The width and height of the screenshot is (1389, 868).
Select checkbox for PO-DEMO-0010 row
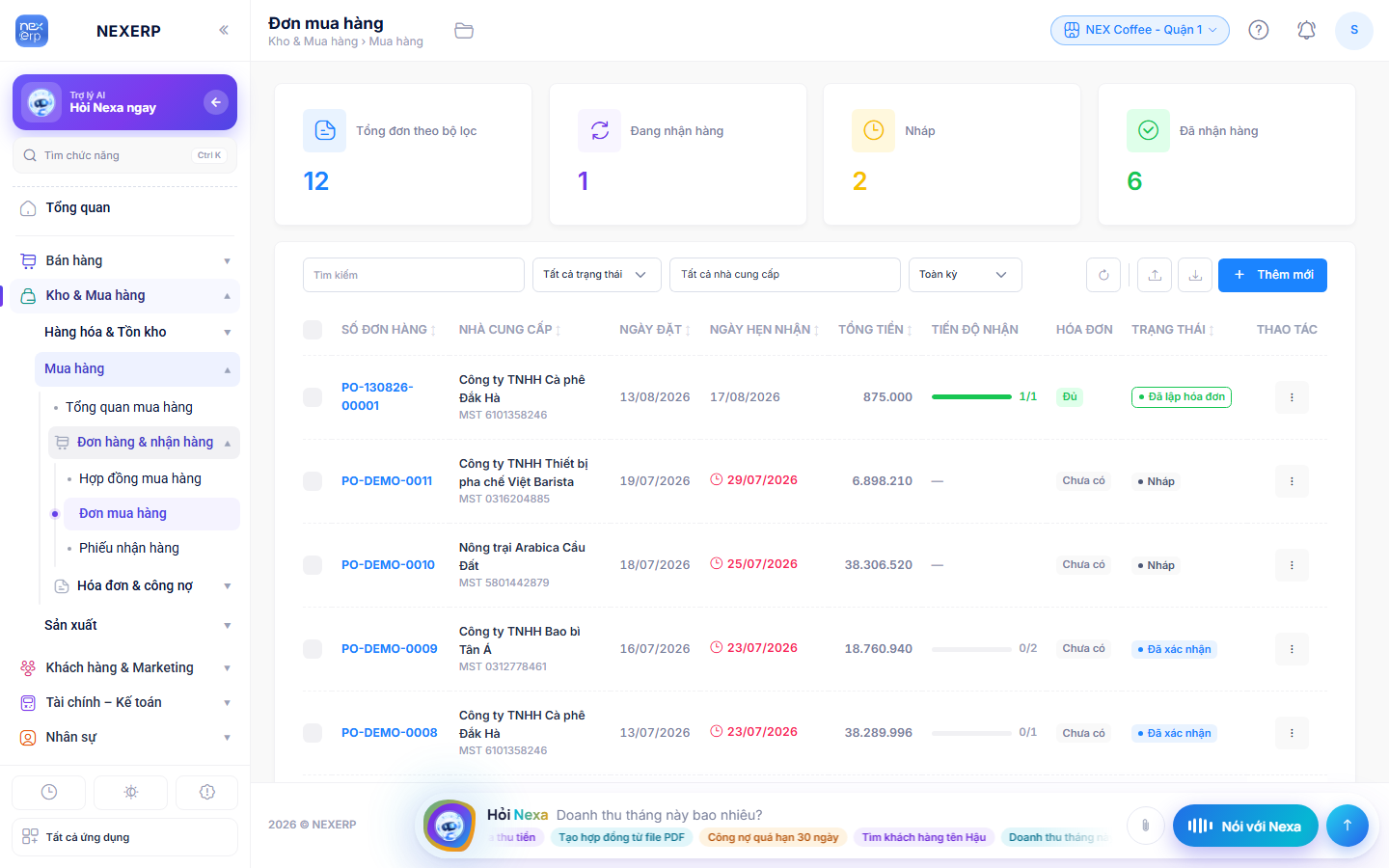313,565
